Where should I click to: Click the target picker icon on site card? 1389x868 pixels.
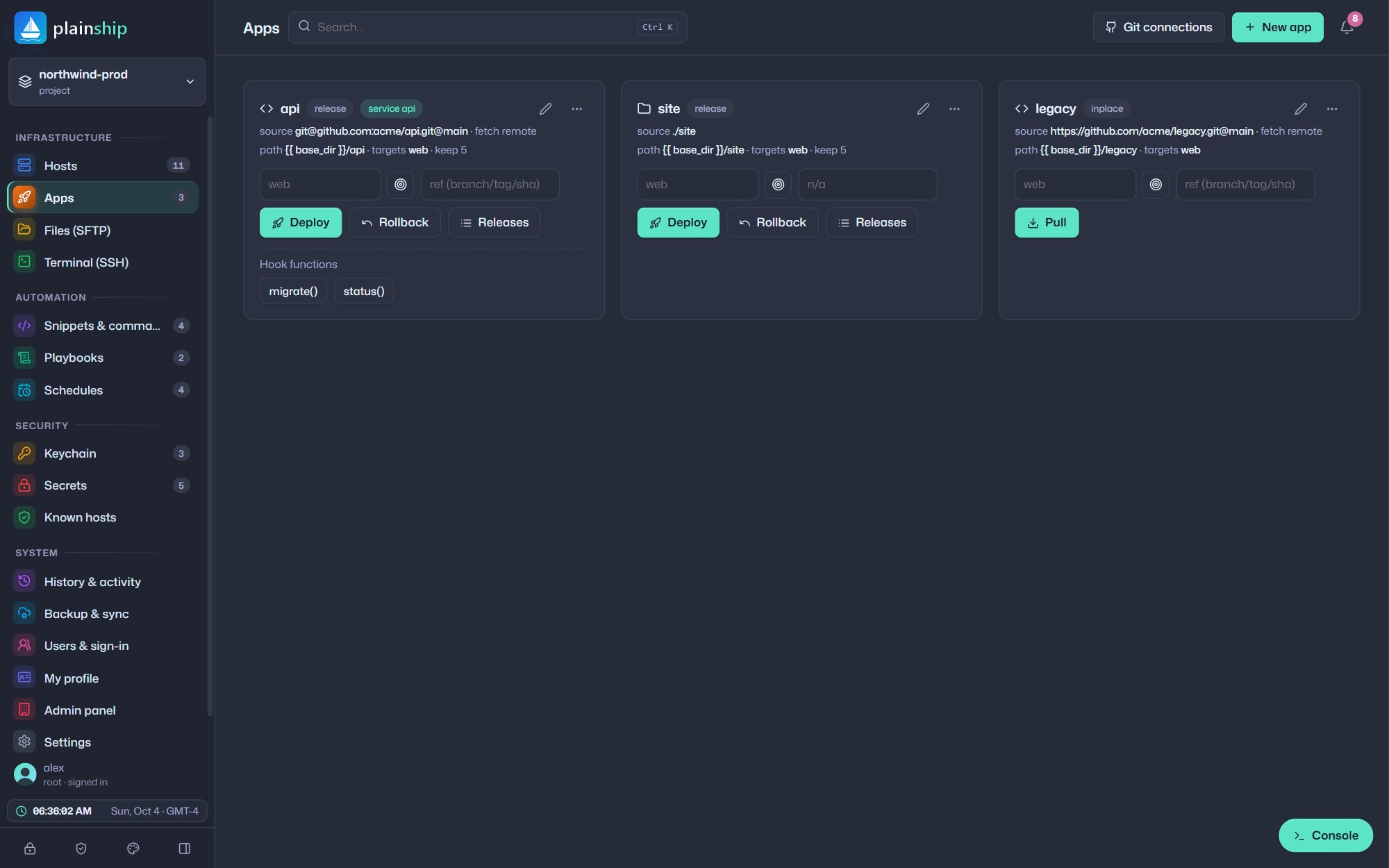[x=778, y=184]
